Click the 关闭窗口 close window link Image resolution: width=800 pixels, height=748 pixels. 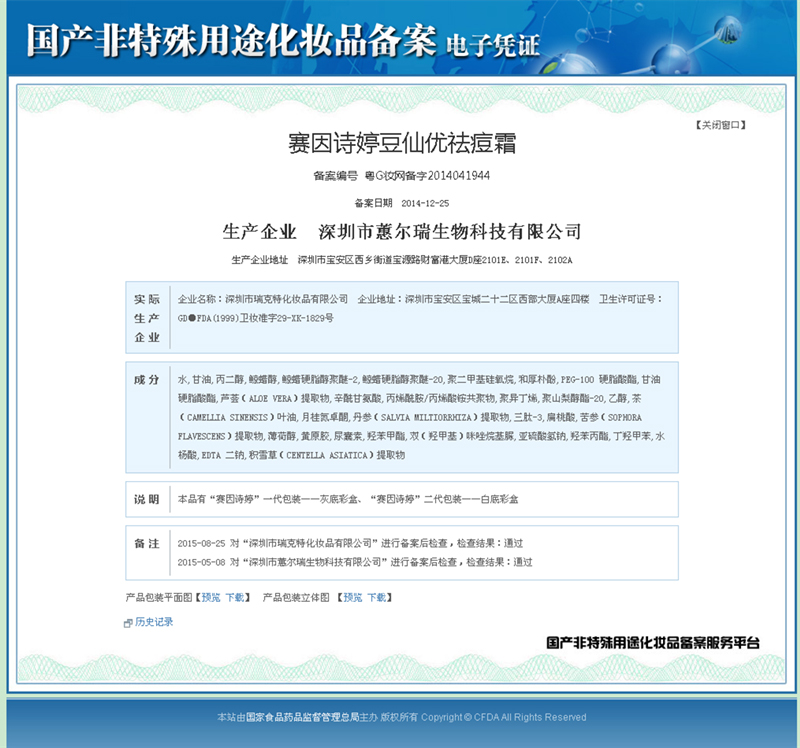pyautogui.click(x=720, y=125)
